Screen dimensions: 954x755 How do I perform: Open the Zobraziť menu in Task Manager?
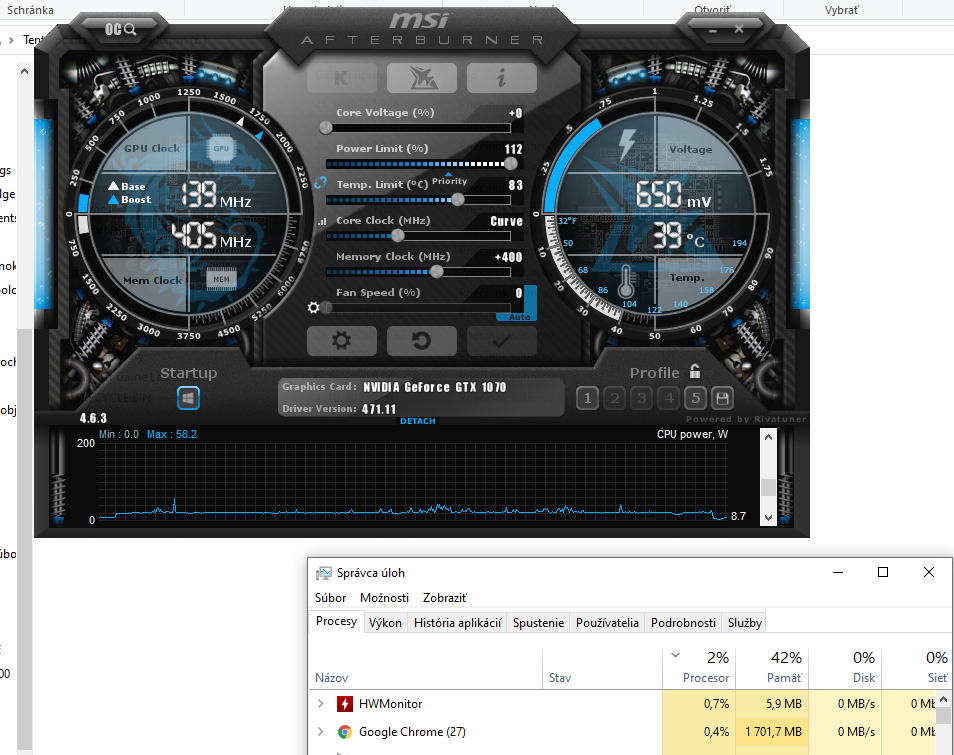445,598
